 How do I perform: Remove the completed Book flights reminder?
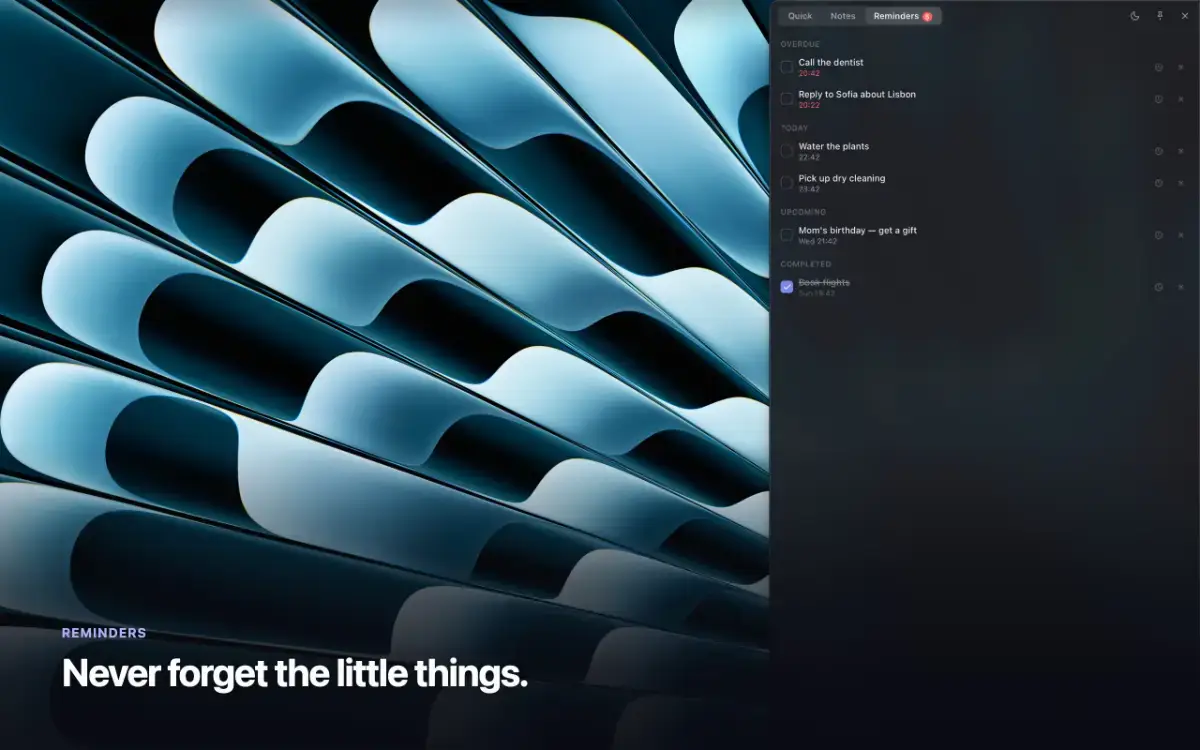pyautogui.click(x=1181, y=287)
